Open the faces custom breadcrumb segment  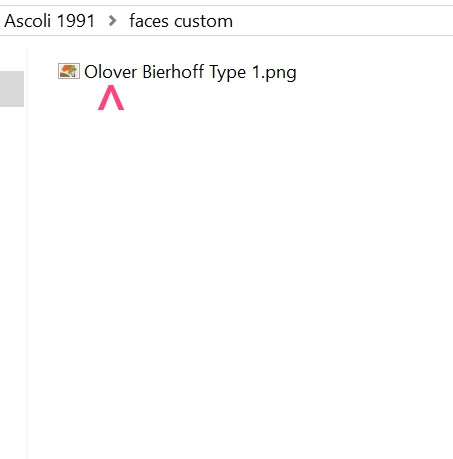pos(181,21)
